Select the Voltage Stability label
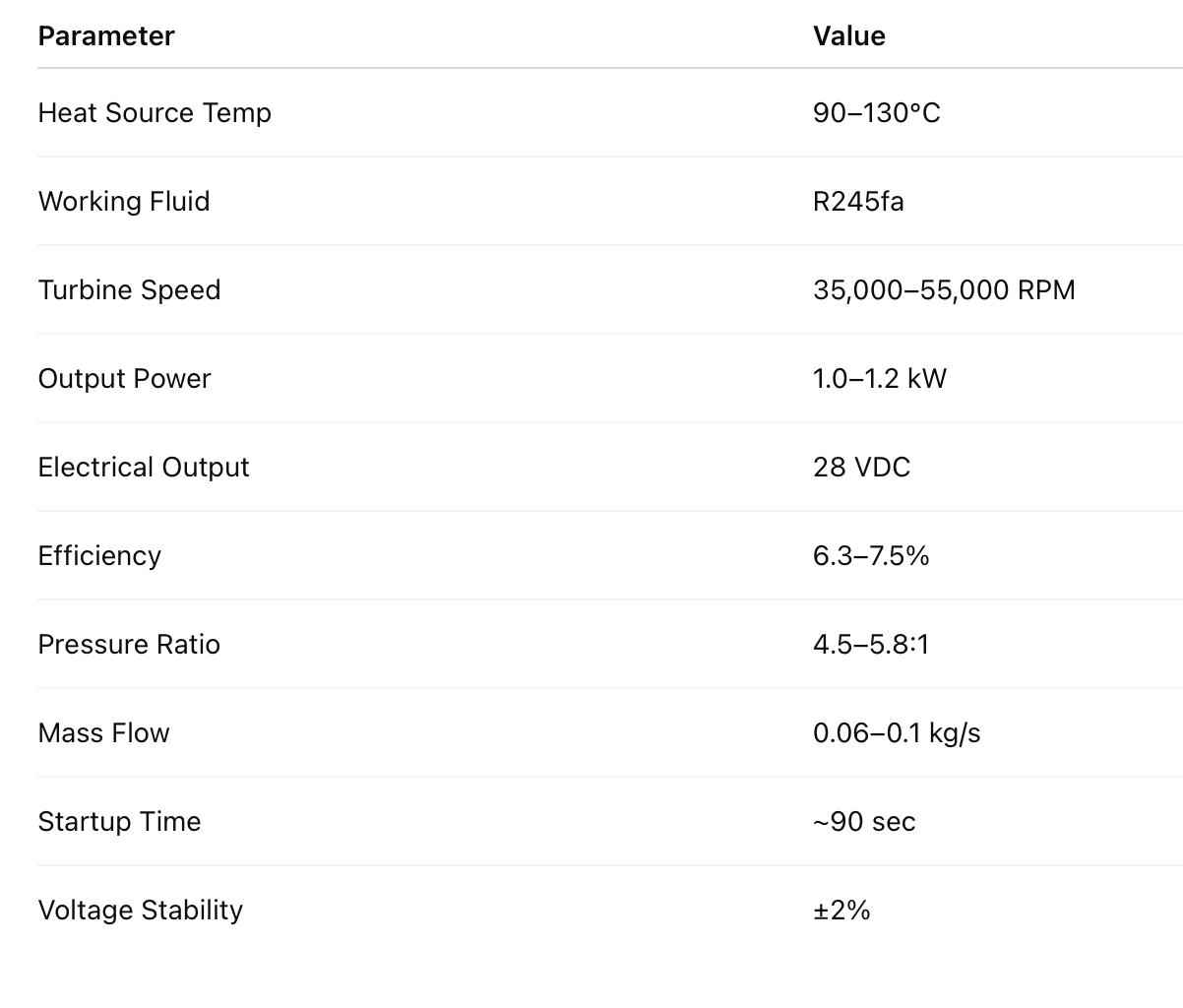Screen dimensions: 1183x1008 click(x=140, y=911)
